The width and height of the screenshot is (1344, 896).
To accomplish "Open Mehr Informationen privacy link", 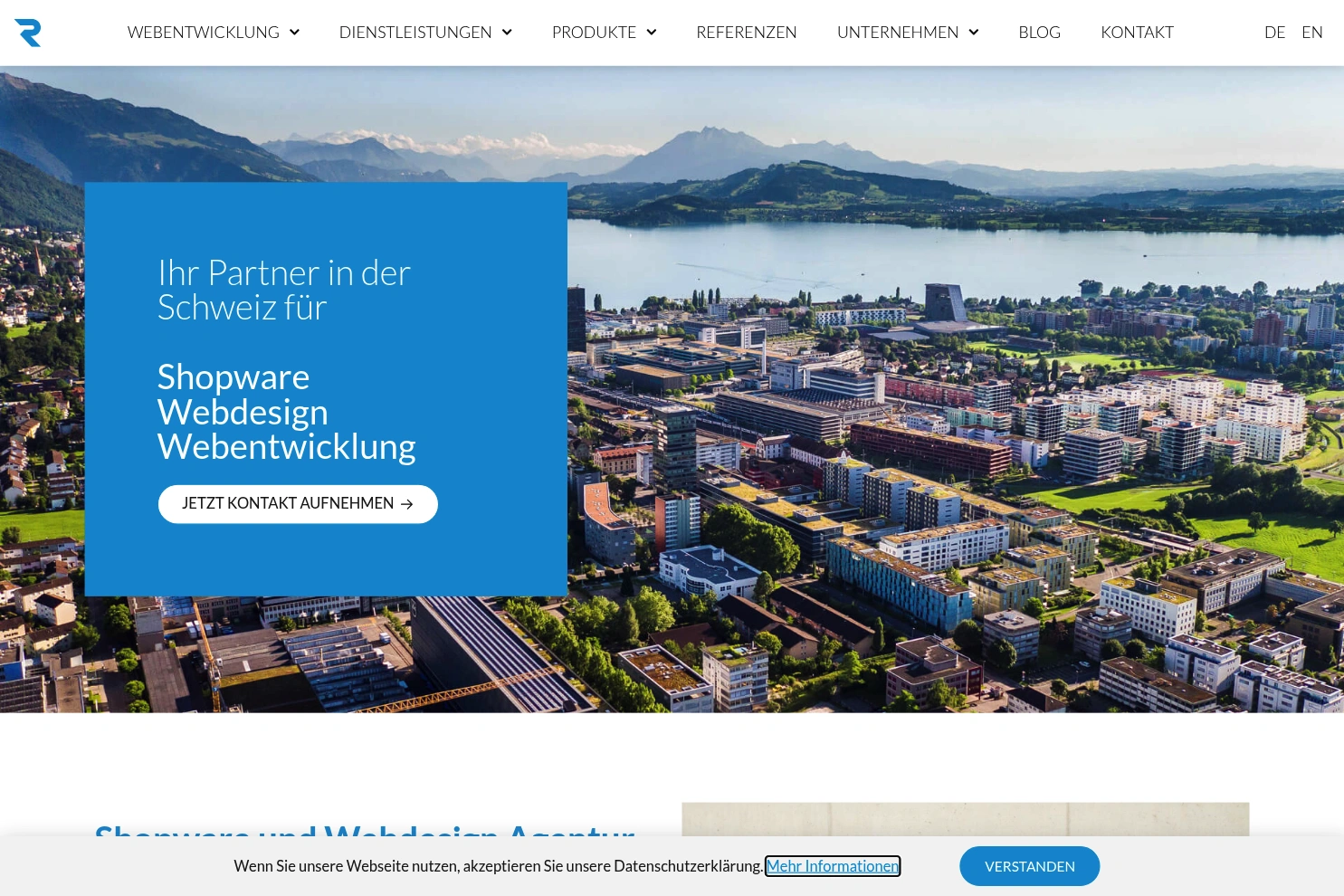I will (x=832, y=866).
